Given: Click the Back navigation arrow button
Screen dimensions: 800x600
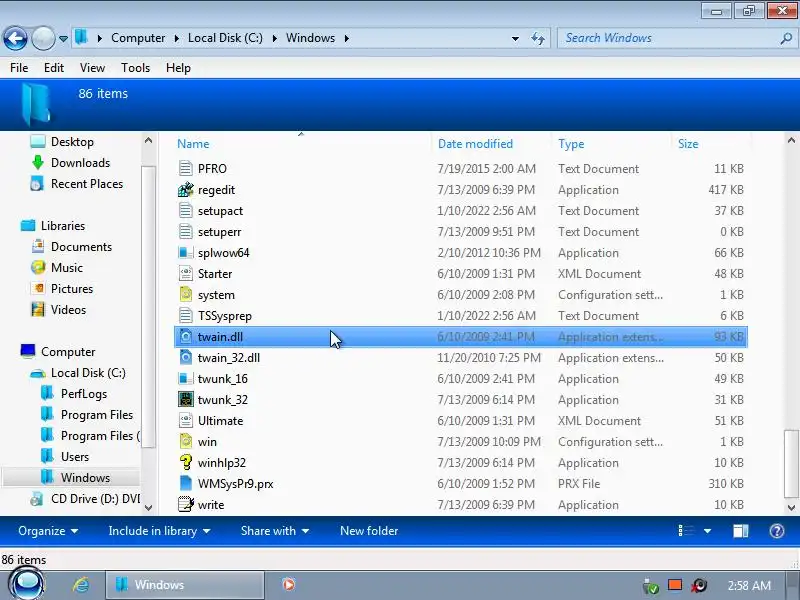Looking at the screenshot, I should [x=15, y=38].
